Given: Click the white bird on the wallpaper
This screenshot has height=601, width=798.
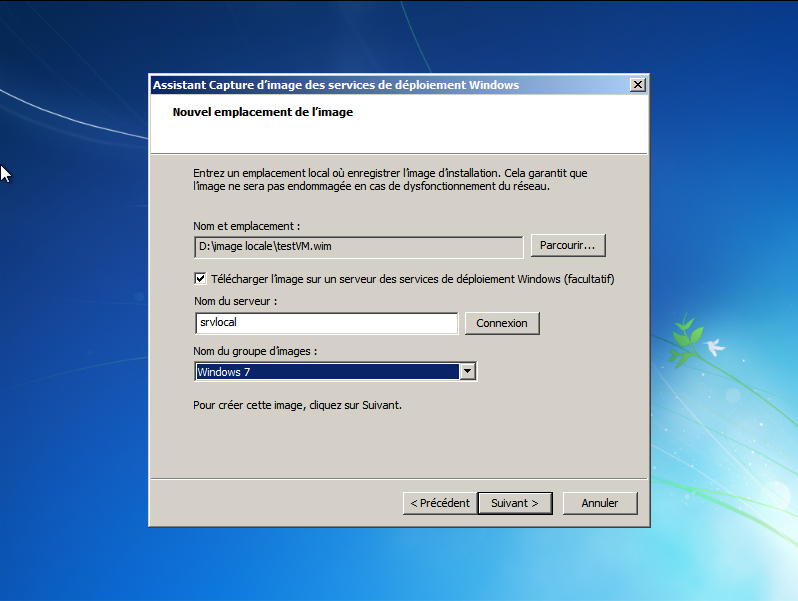Looking at the screenshot, I should tap(716, 347).
